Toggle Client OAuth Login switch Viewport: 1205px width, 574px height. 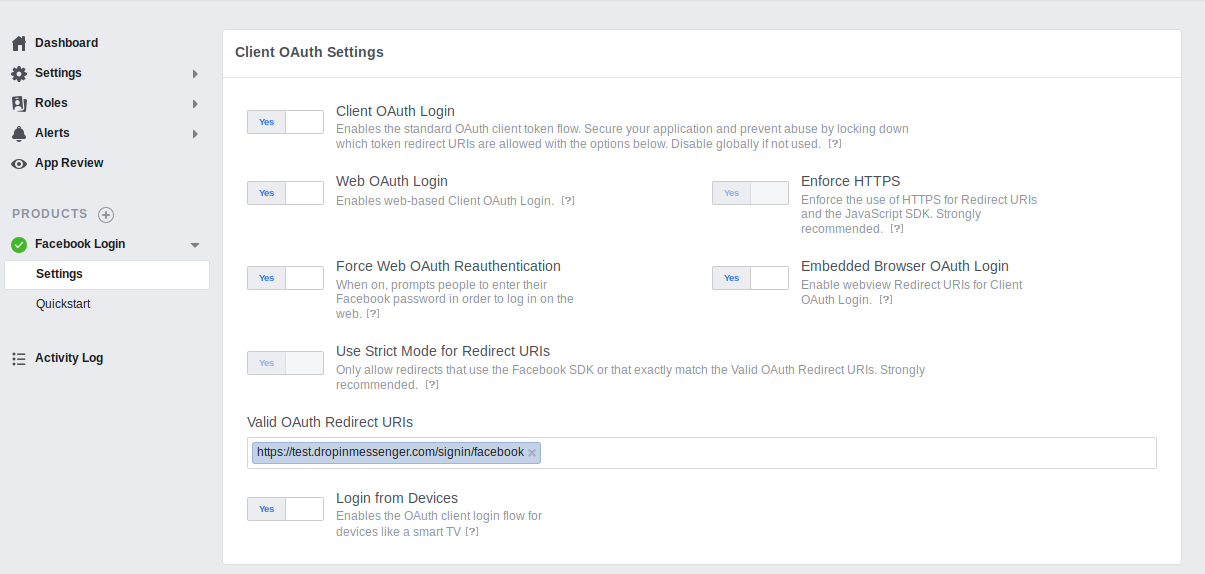tap(285, 122)
